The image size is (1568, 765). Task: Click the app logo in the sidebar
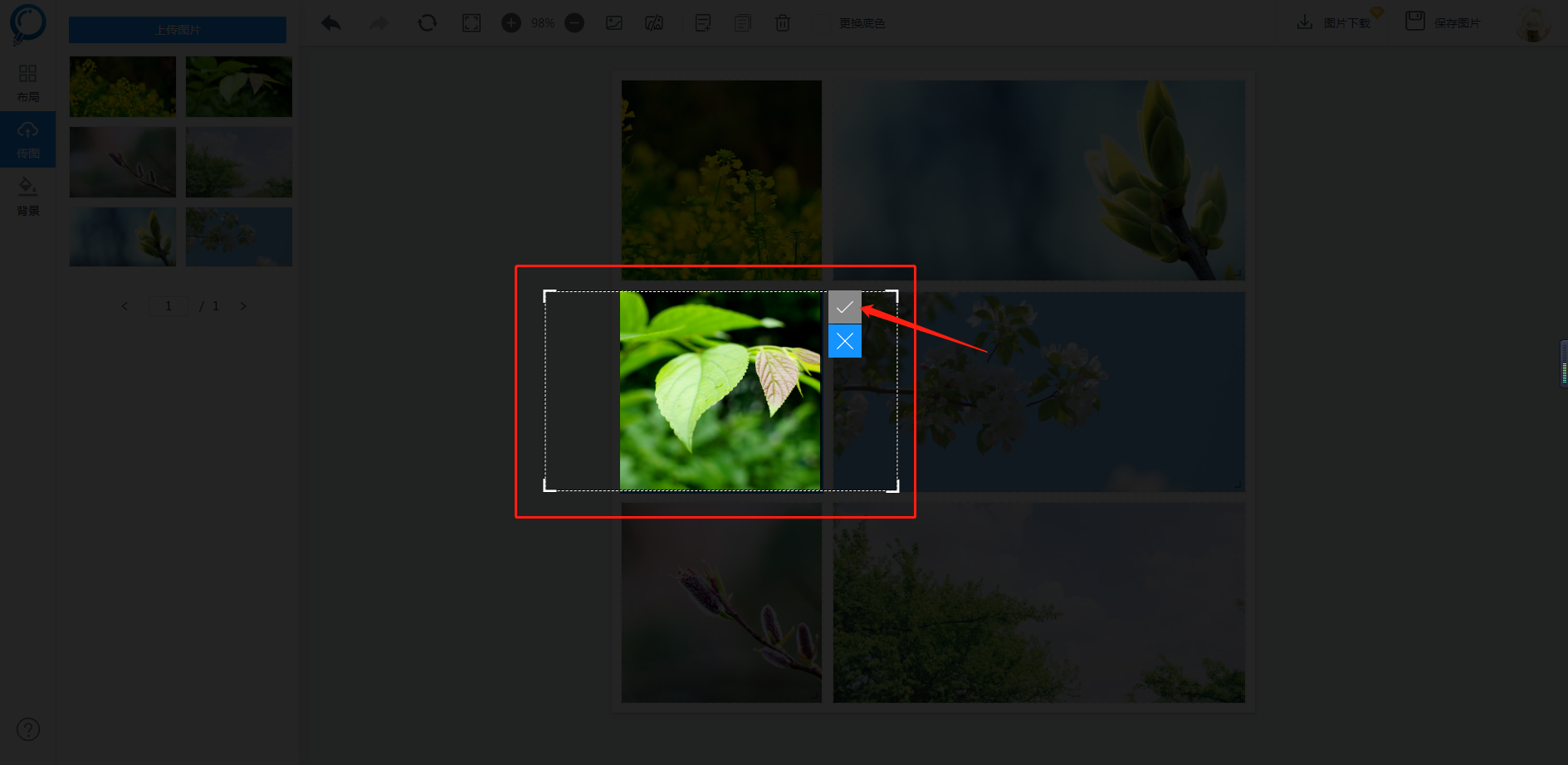tap(27, 23)
